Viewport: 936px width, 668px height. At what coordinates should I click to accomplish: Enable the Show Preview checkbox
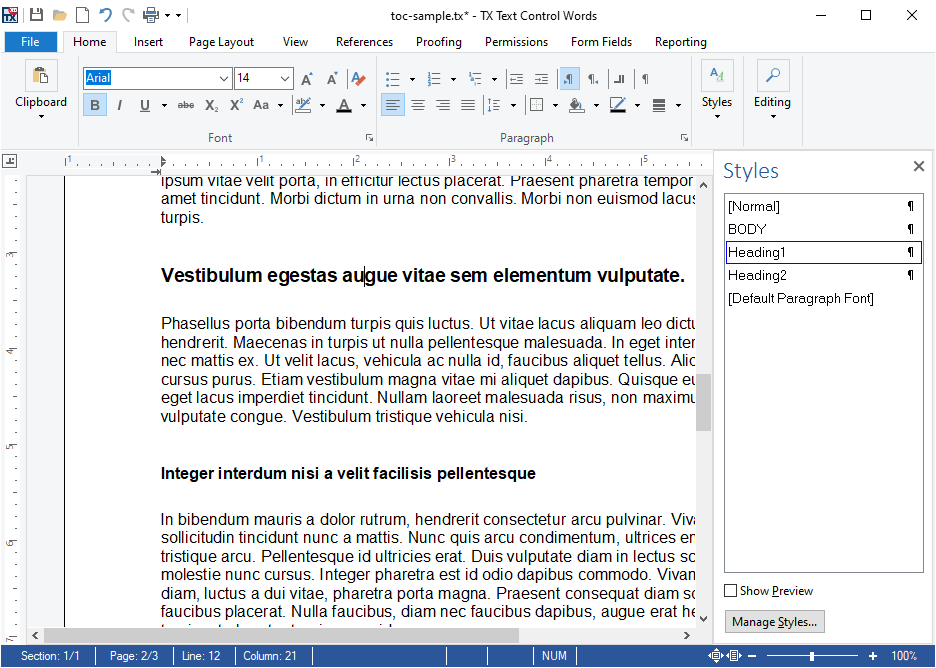tap(731, 590)
